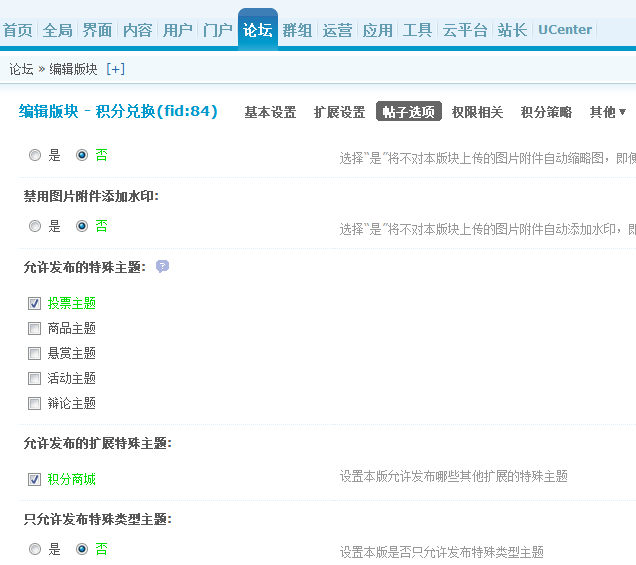Screen dimensions: 636x565
Task: Click the 论坛 breadcrumb text
Action: 21,69
